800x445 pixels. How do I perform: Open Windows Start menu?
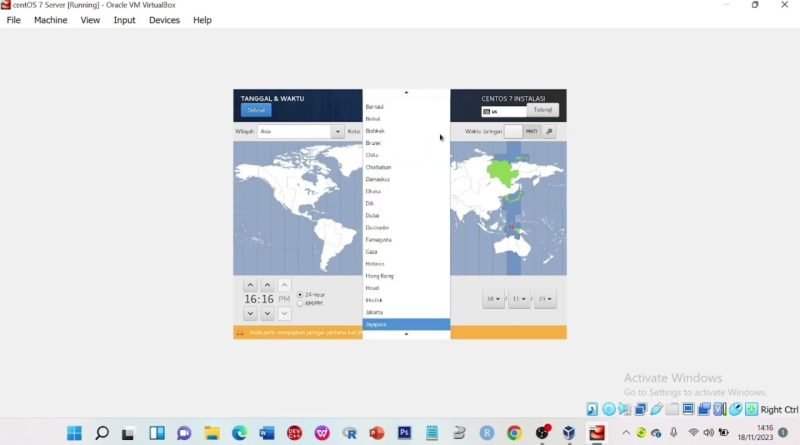pyautogui.click(x=74, y=433)
